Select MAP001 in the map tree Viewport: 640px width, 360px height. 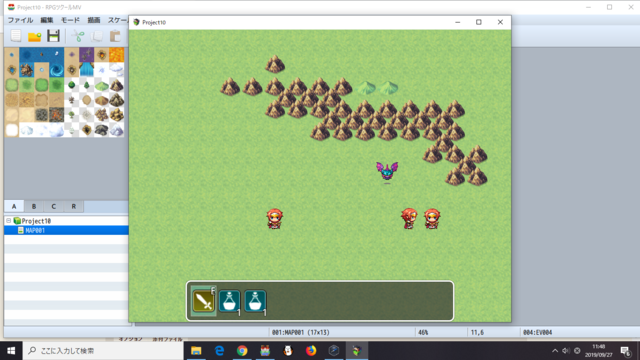point(35,230)
